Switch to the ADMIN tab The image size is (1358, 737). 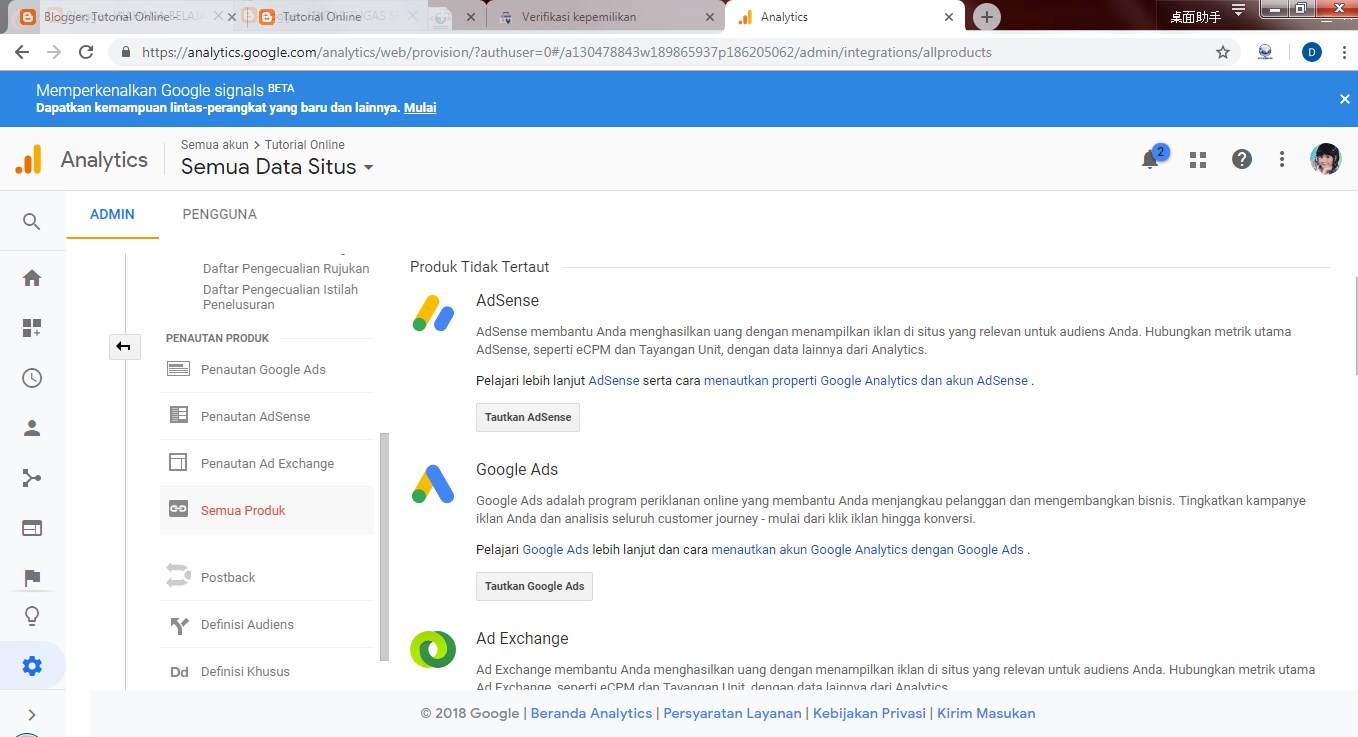[112, 214]
